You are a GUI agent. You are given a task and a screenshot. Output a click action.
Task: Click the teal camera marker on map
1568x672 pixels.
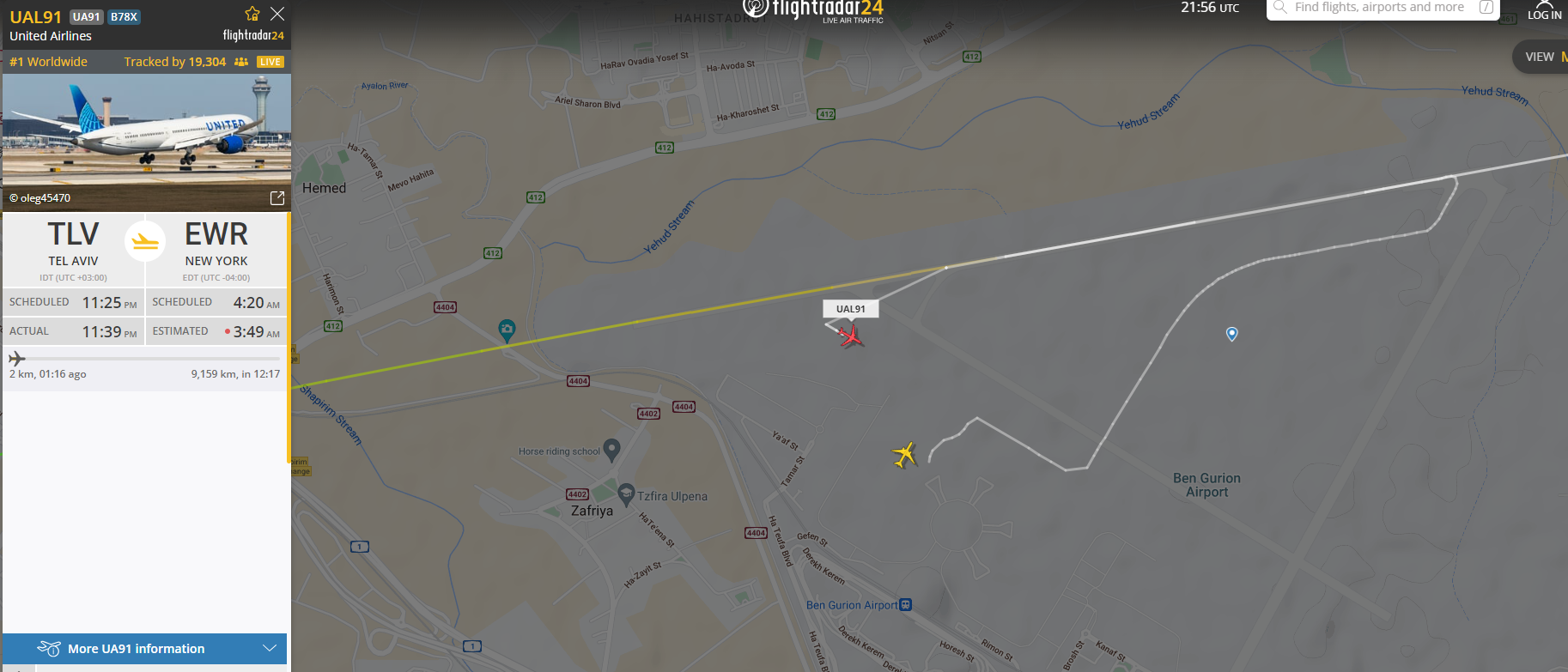coord(507,330)
